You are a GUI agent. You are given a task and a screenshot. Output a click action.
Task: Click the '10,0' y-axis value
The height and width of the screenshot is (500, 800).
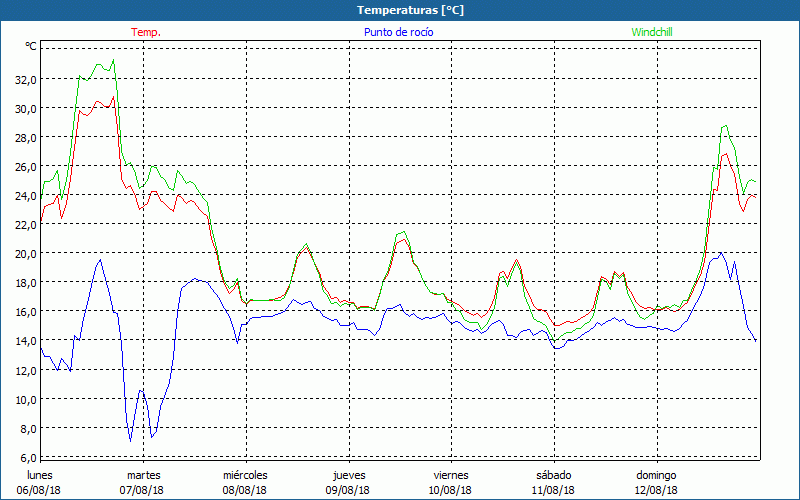click(26, 399)
